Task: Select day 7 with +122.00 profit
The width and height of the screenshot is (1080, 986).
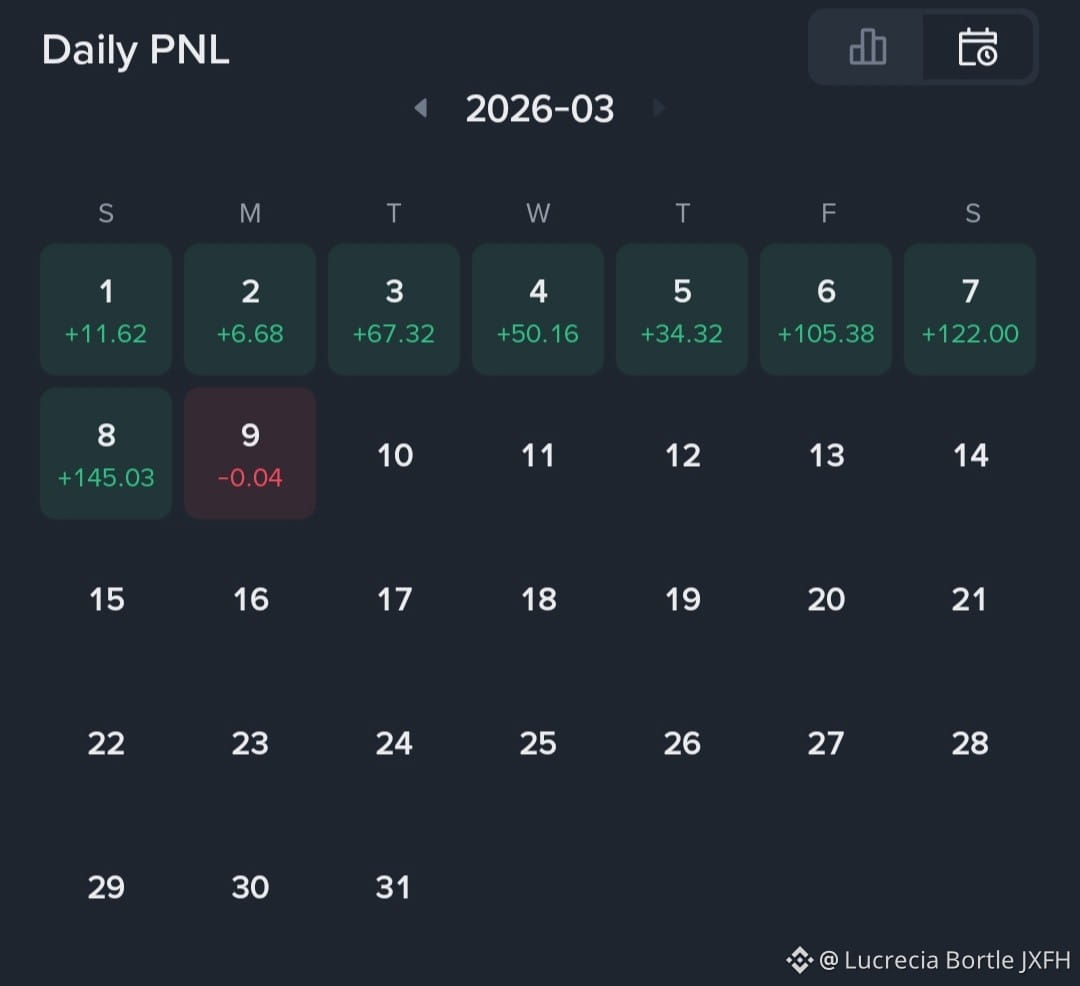Action: click(x=970, y=309)
